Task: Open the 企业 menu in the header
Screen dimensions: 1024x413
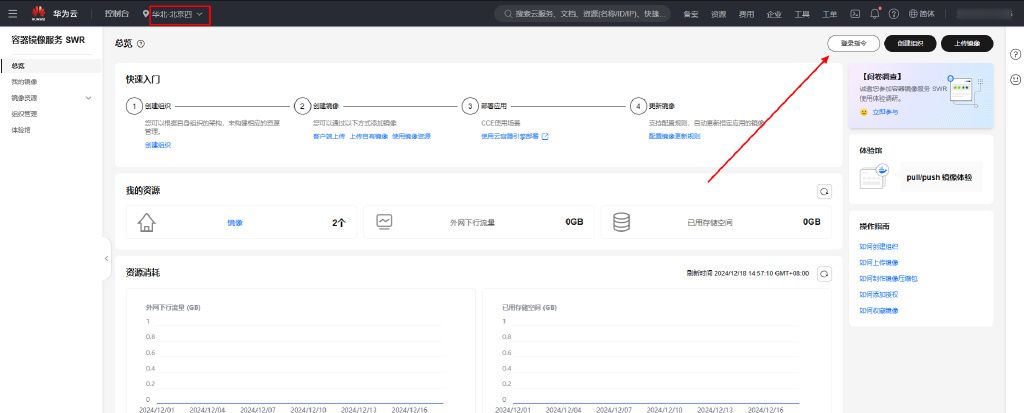Action: (x=774, y=14)
